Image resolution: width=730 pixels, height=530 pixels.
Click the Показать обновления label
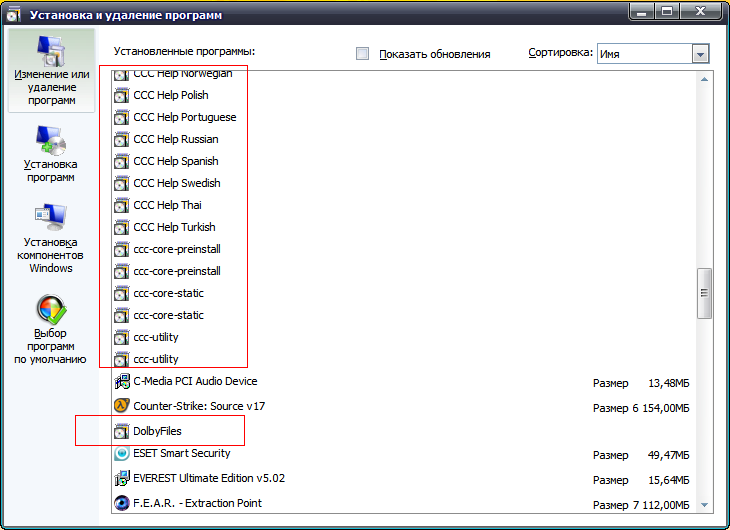coord(435,54)
